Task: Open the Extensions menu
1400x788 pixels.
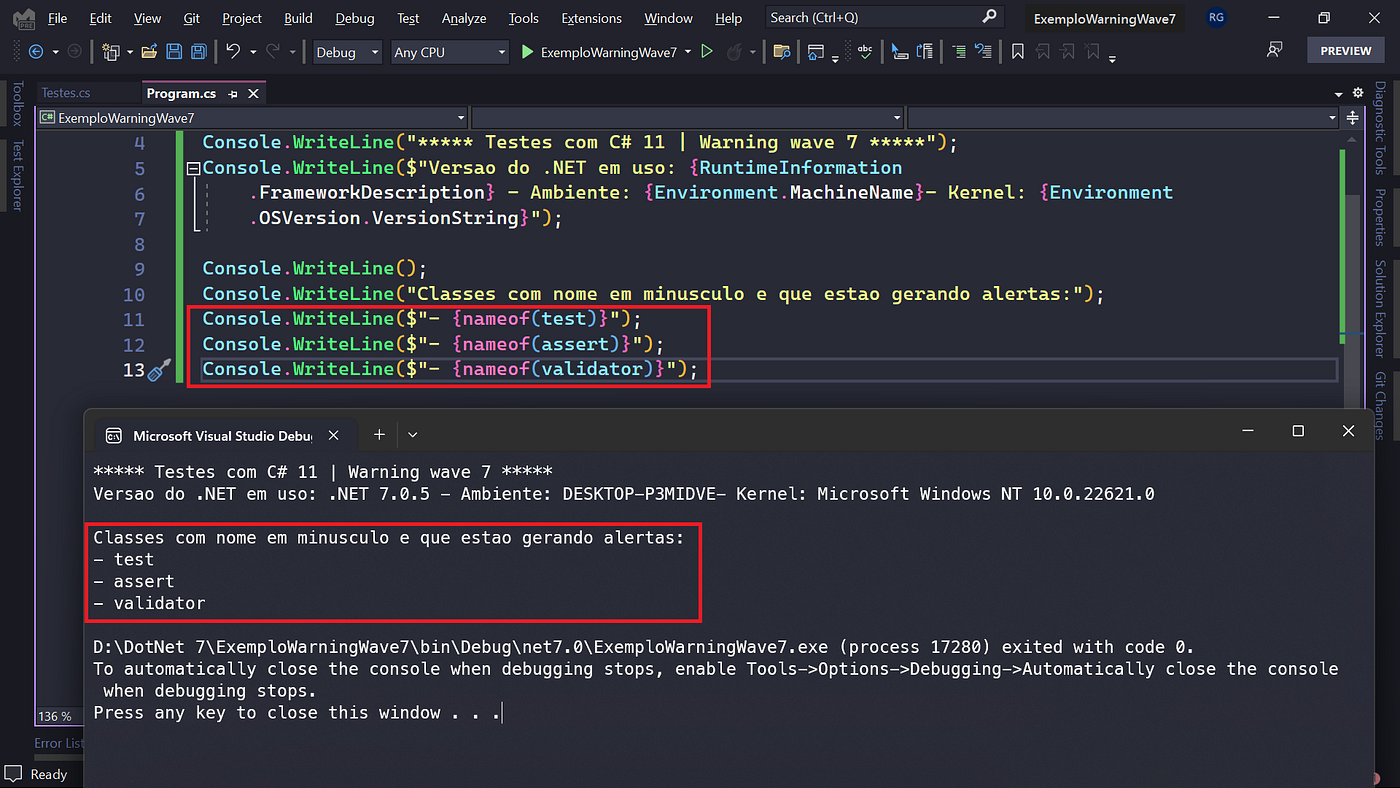Action: tap(591, 18)
